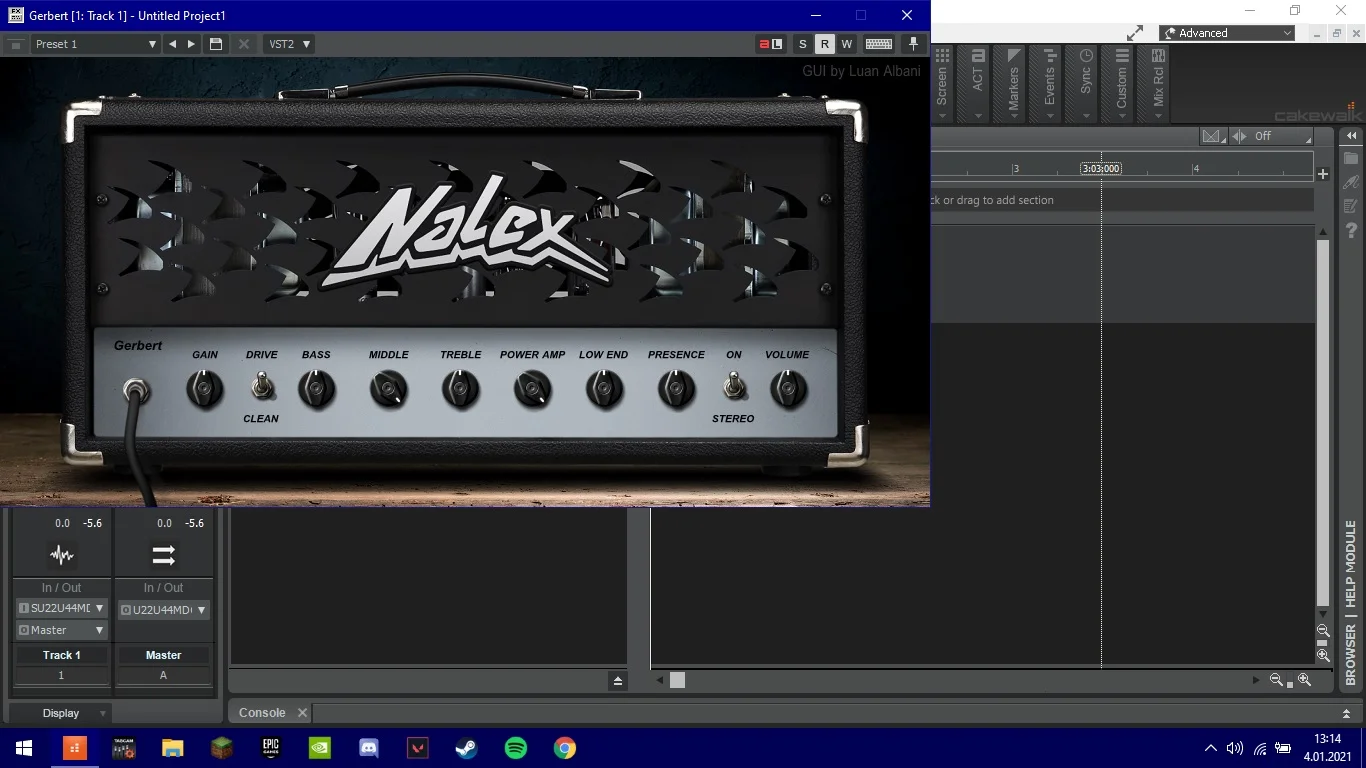Enable automation Write (W) button
The height and width of the screenshot is (768, 1366).
tap(846, 44)
